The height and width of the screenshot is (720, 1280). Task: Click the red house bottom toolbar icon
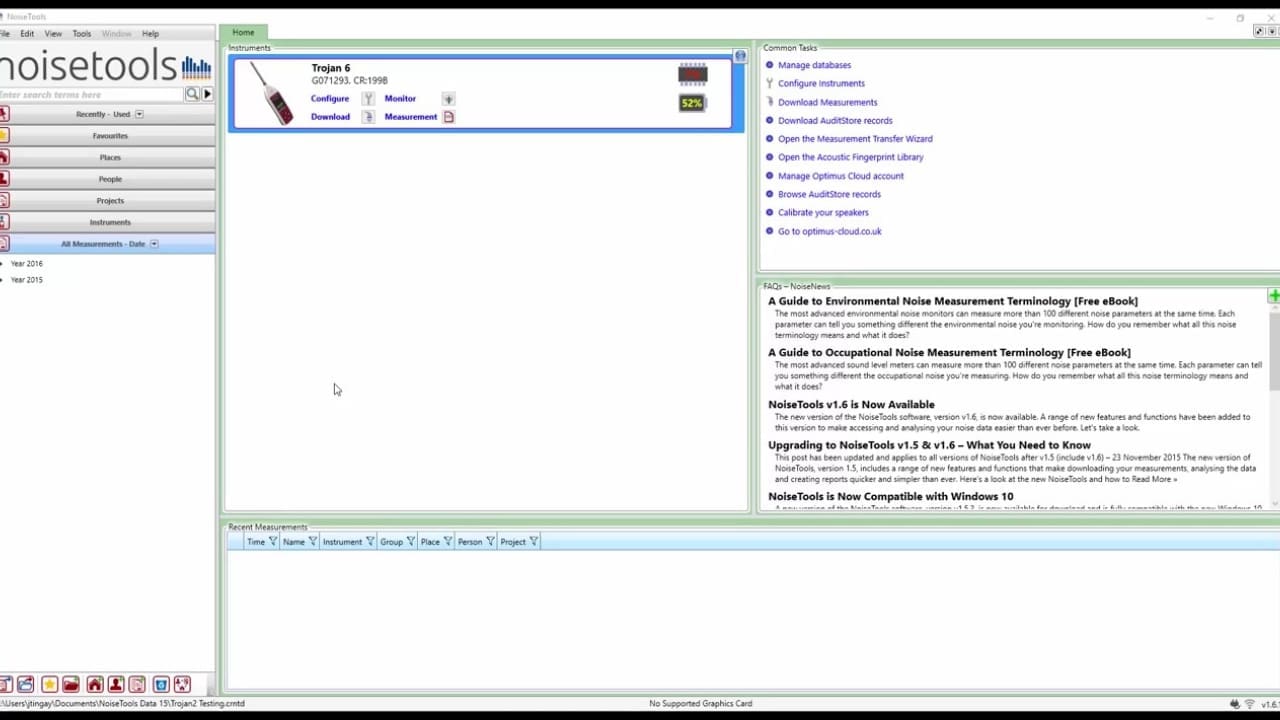94,685
